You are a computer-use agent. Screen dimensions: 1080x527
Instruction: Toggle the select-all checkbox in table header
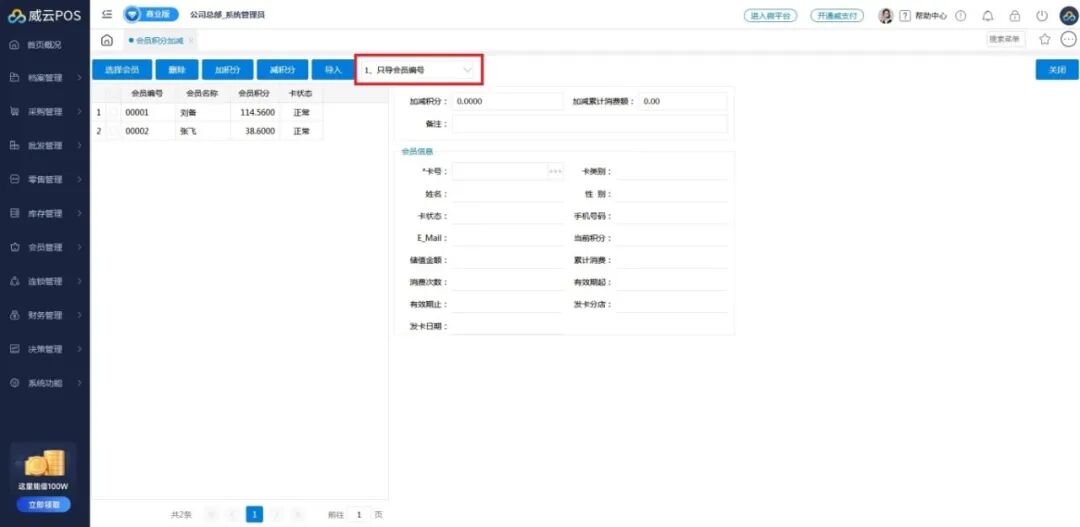coord(113,93)
